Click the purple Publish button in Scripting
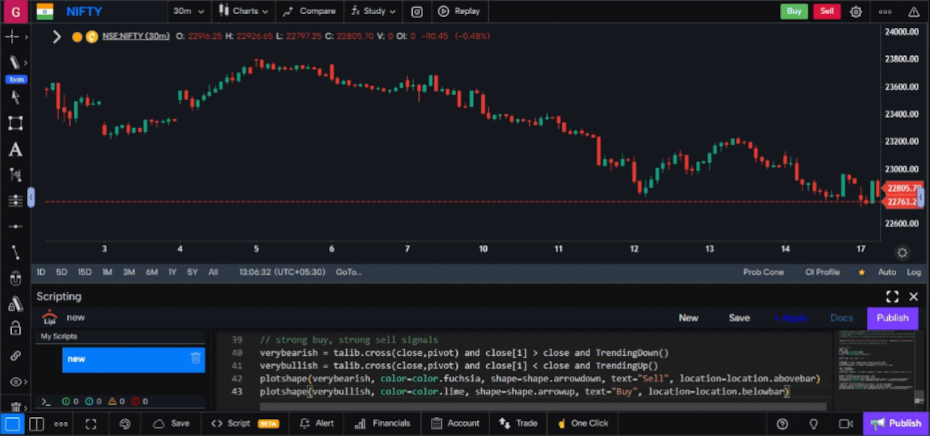Viewport: 930px width, 436px height. click(x=892, y=318)
